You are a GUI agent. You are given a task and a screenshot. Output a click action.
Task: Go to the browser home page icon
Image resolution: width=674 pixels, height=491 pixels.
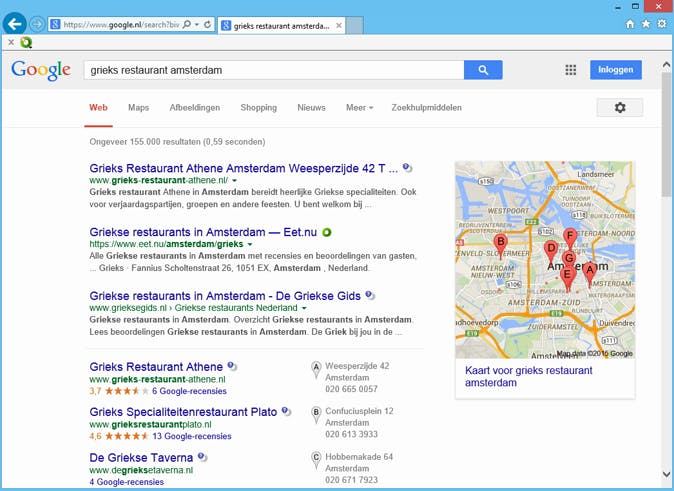tap(630, 24)
